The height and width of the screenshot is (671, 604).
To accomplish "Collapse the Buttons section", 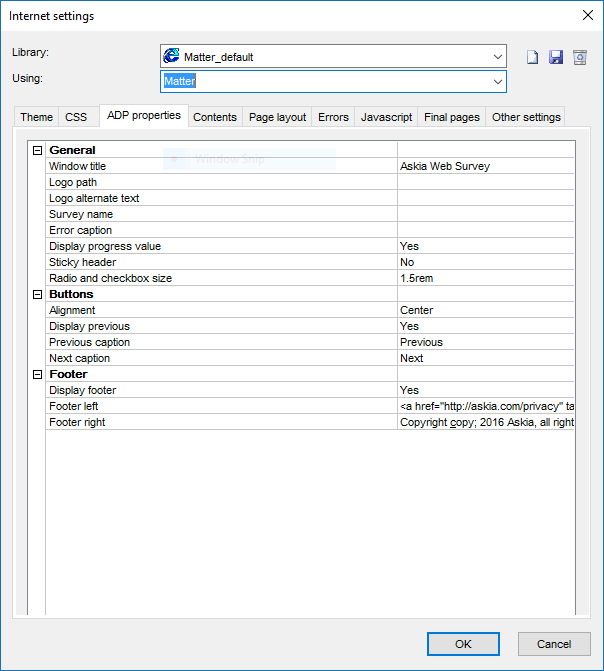I will pos(38,294).
